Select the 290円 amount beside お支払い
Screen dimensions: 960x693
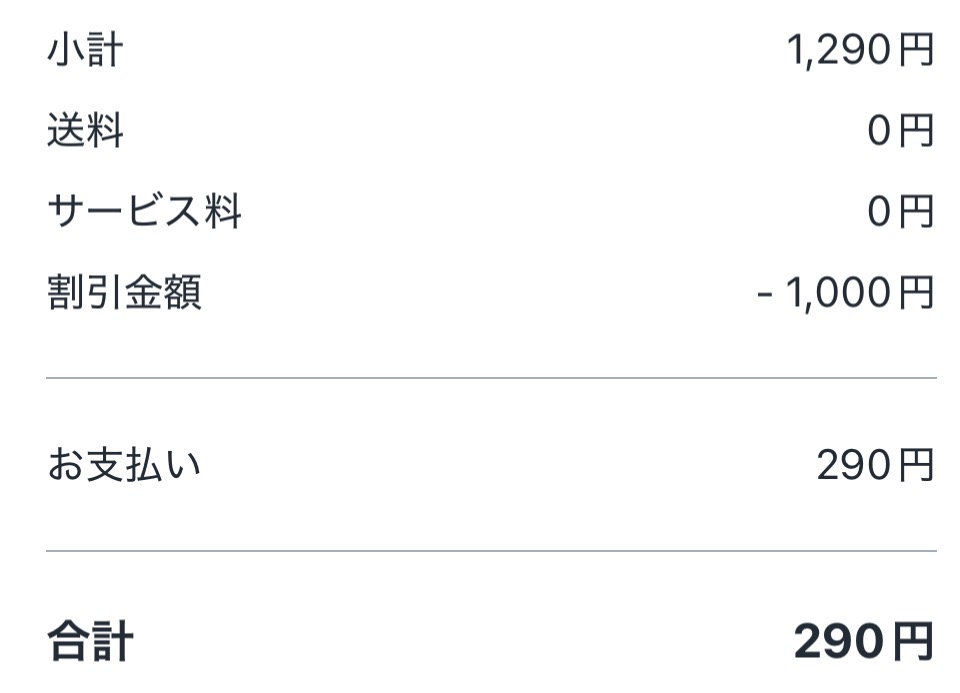[x=875, y=465]
